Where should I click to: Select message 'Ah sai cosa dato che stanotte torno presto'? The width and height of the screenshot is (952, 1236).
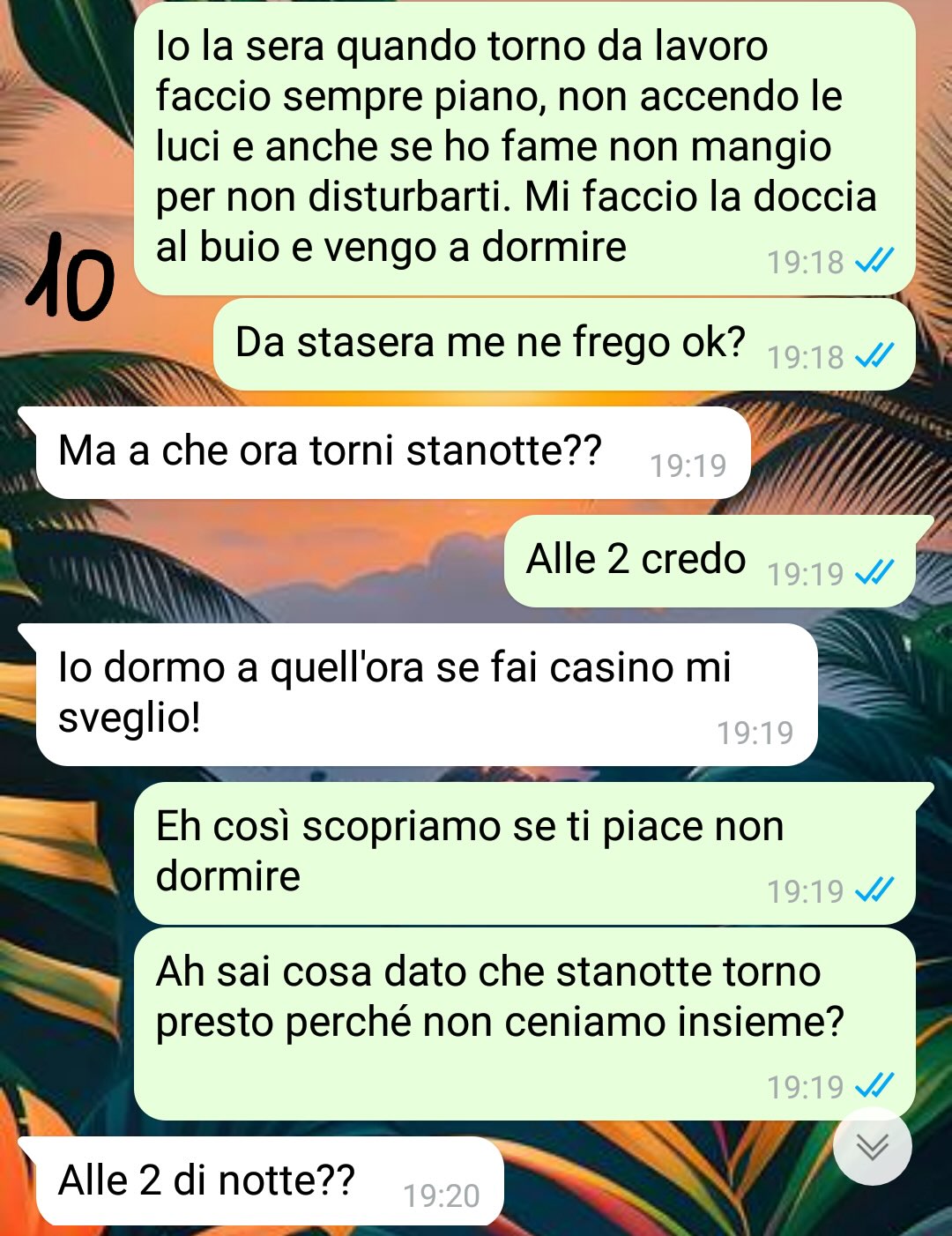point(524,1024)
